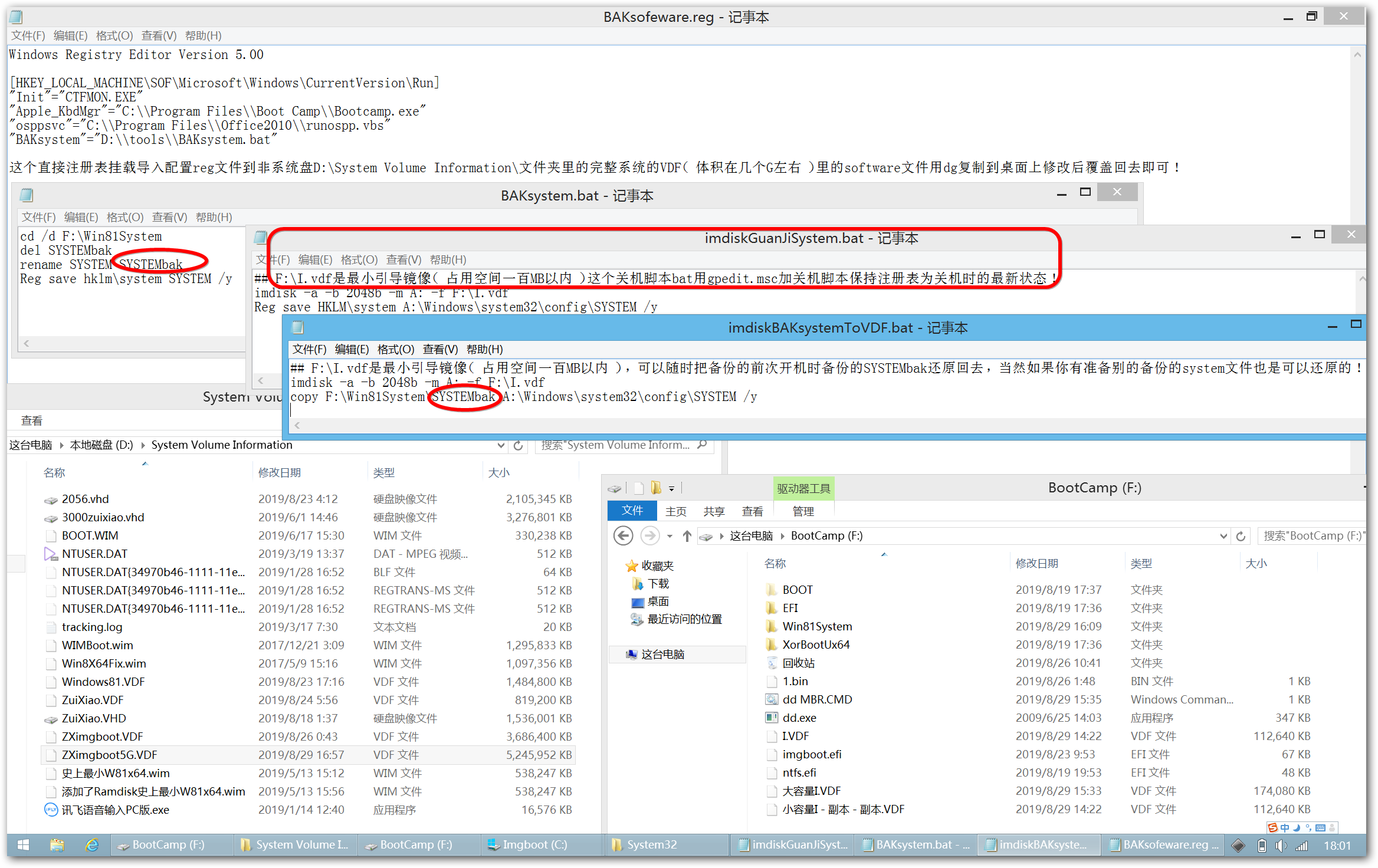Click the drive icon in BootCamp quick access toolbar
1378x868 pixels.
615,488
